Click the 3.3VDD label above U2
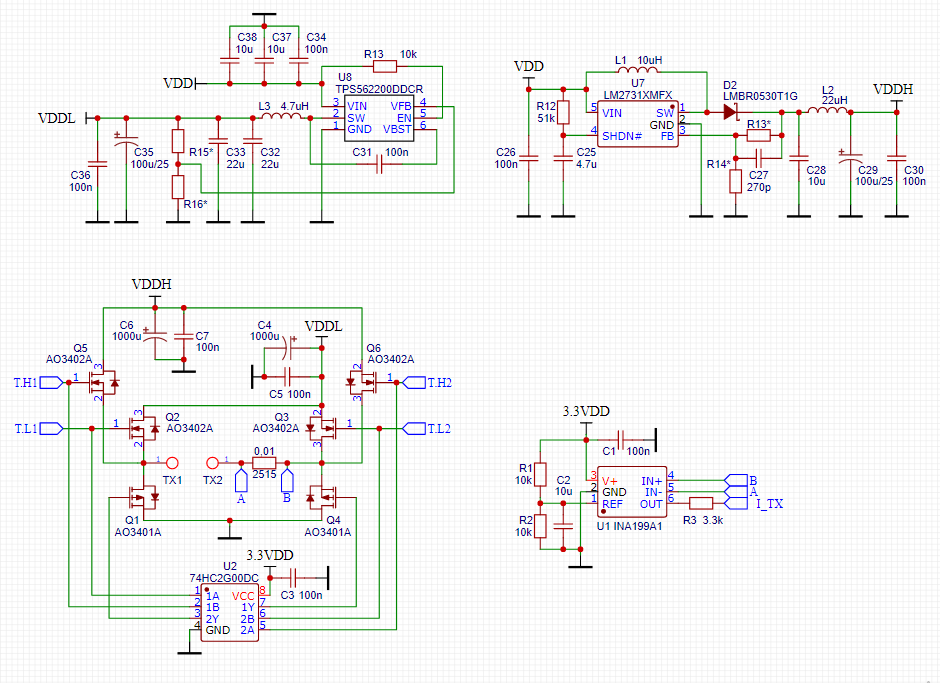 270,555
